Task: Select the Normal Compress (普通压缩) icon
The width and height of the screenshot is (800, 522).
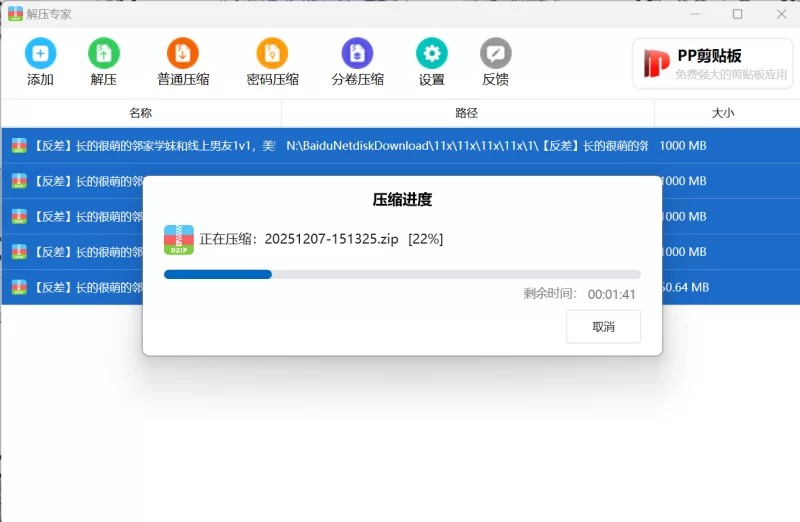Action: pyautogui.click(x=183, y=54)
